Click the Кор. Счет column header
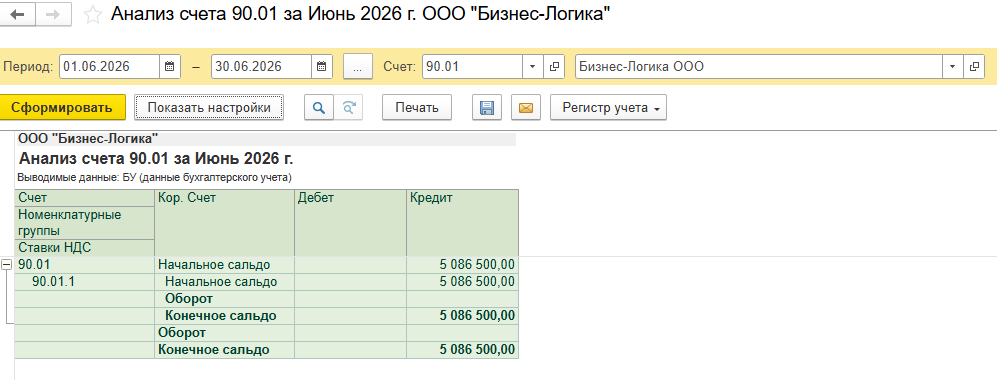This screenshot has height=380, width=997. 224,222
